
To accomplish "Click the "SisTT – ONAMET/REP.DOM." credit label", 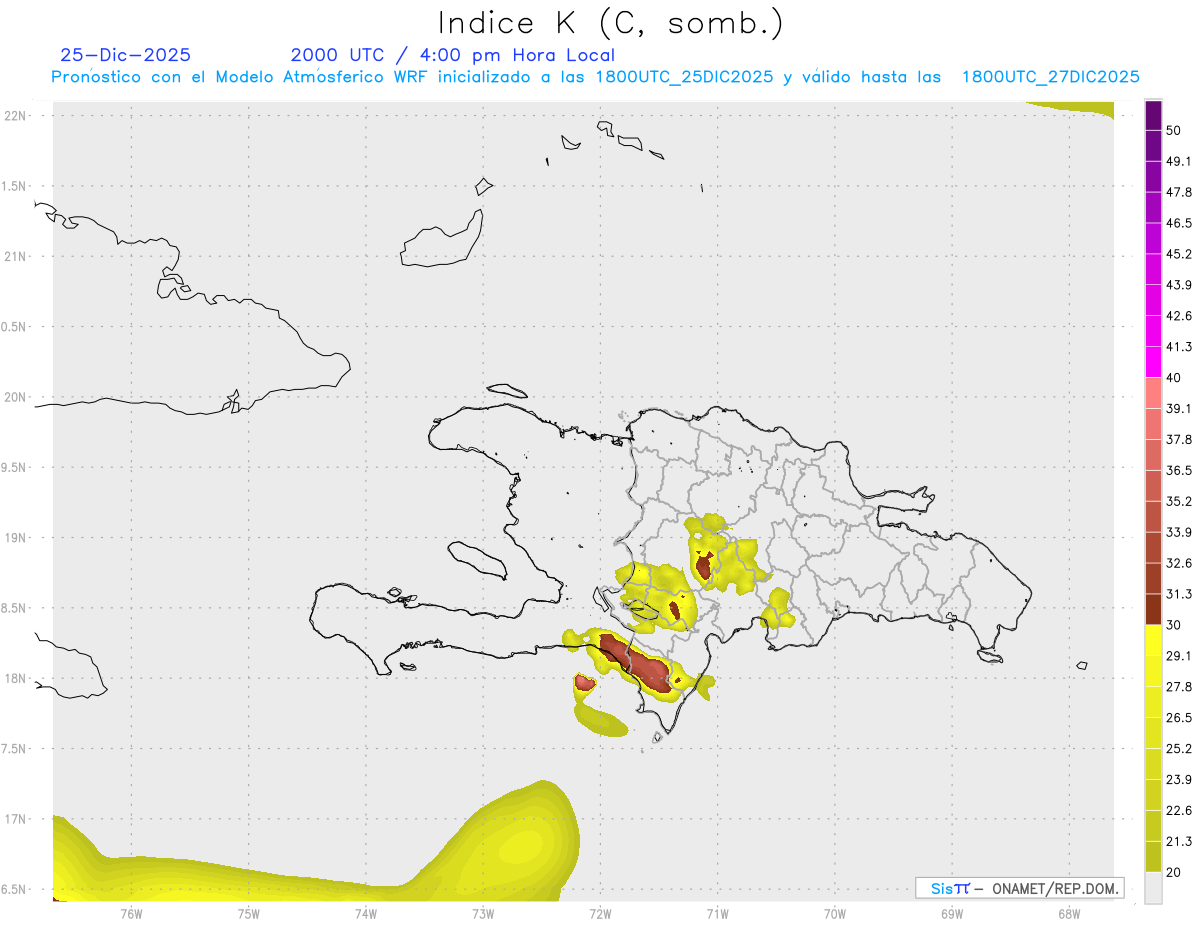I will [1020, 888].
